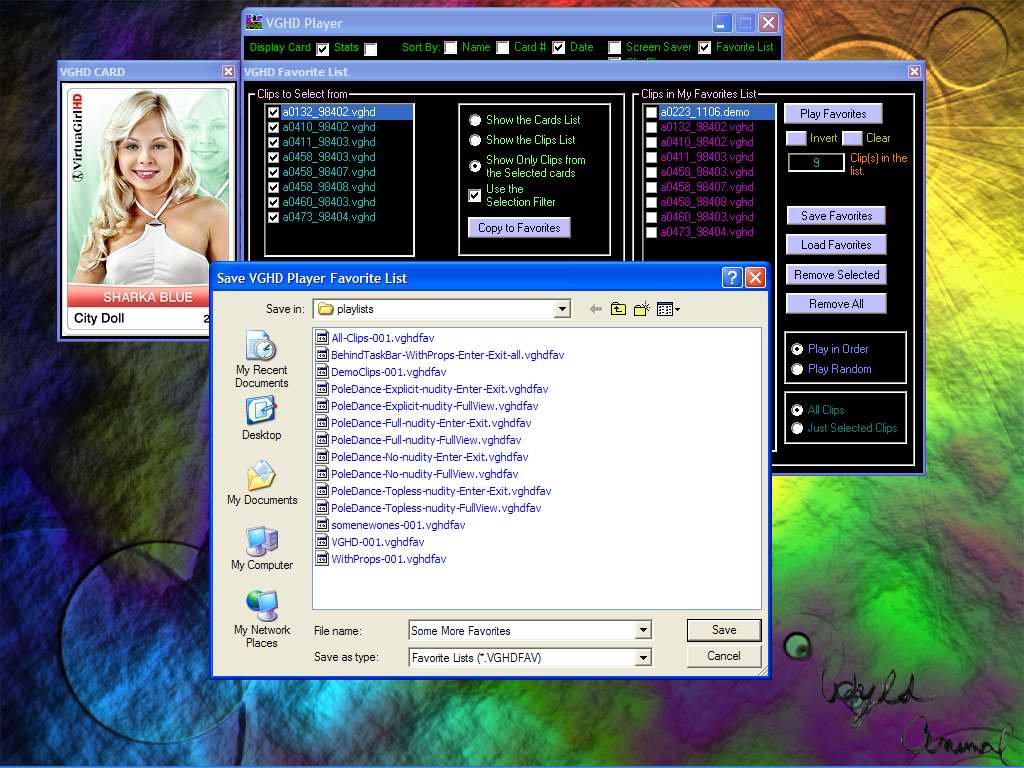This screenshot has width=1024, height=768.
Task: Click the dialog Help question mark button
Action: click(732, 278)
